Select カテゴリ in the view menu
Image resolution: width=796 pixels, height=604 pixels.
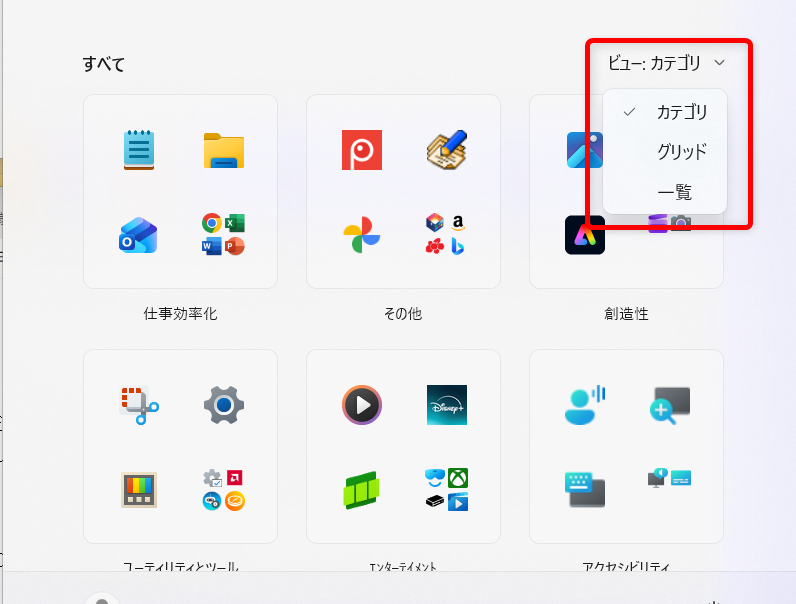tap(665, 112)
